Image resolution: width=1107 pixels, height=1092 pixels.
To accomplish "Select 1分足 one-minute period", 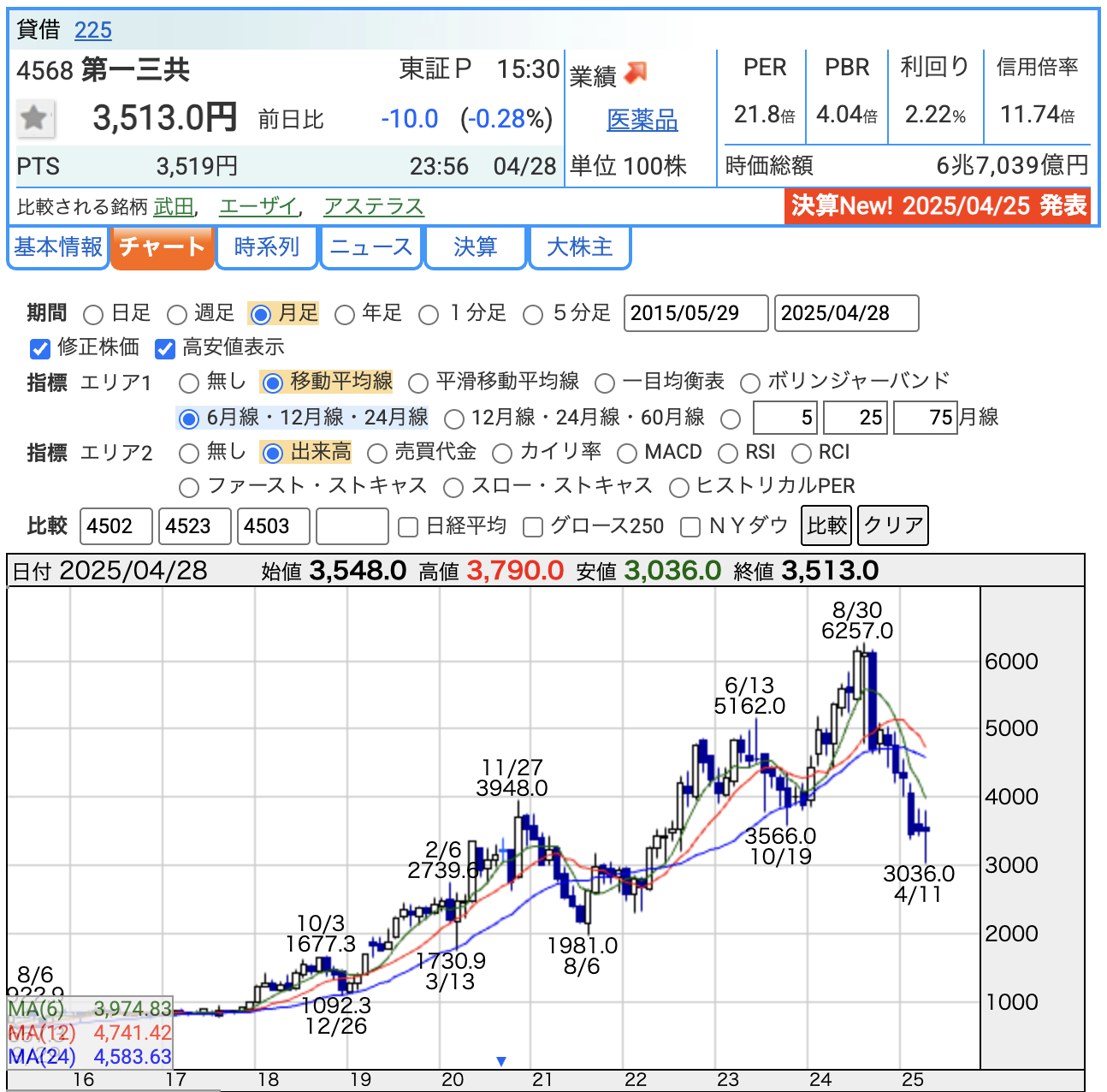I will click(x=429, y=315).
